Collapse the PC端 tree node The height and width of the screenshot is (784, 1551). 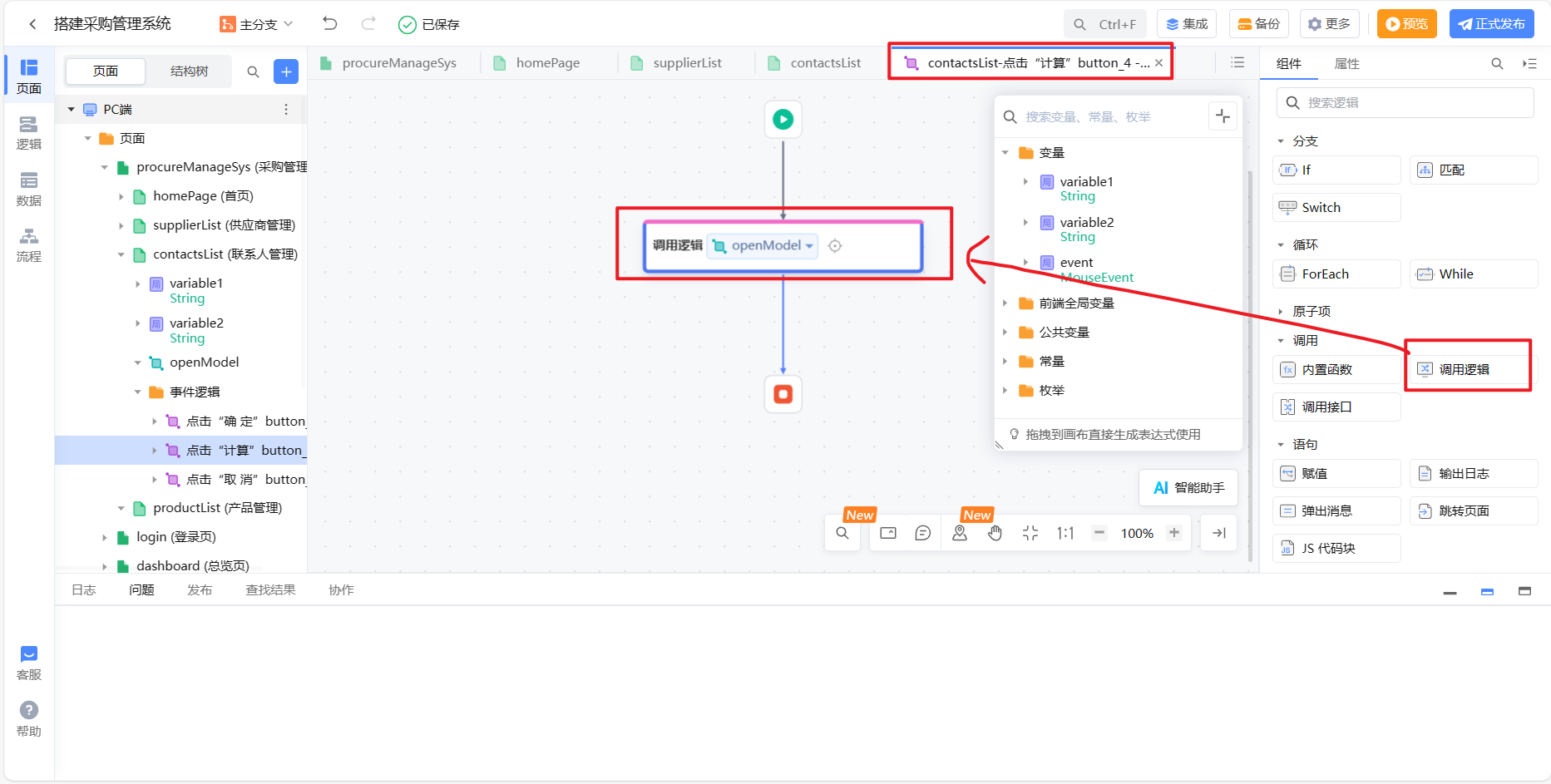pos(72,110)
